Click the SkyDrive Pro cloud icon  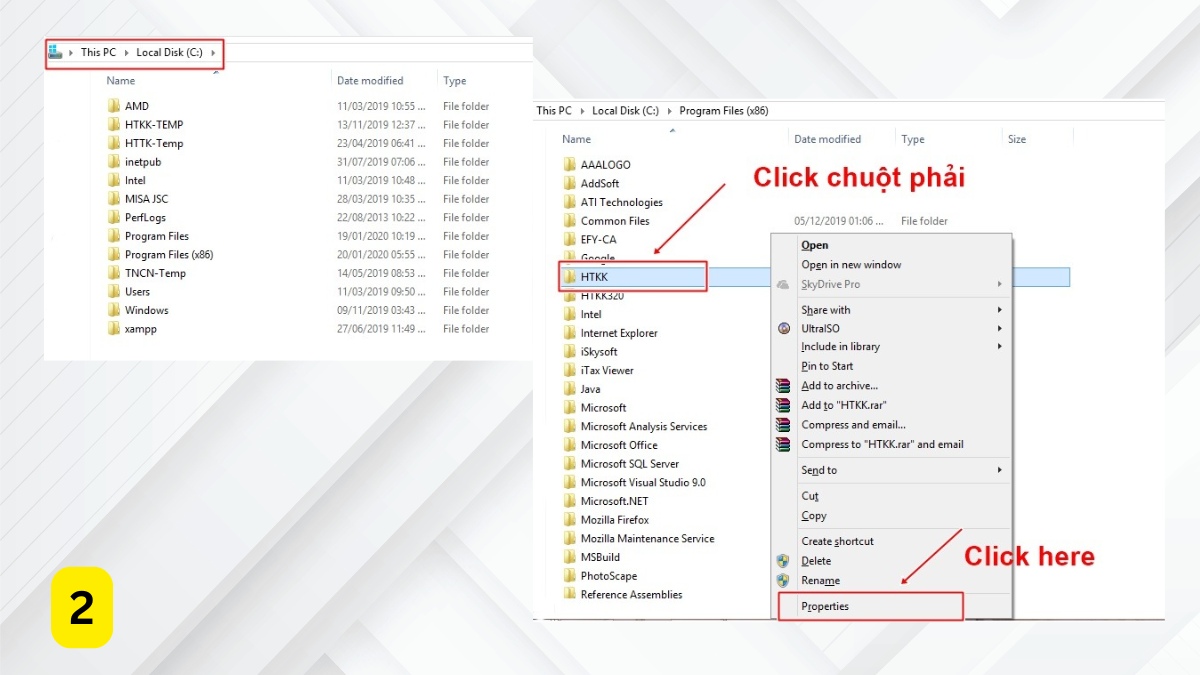[x=784, y=284]
